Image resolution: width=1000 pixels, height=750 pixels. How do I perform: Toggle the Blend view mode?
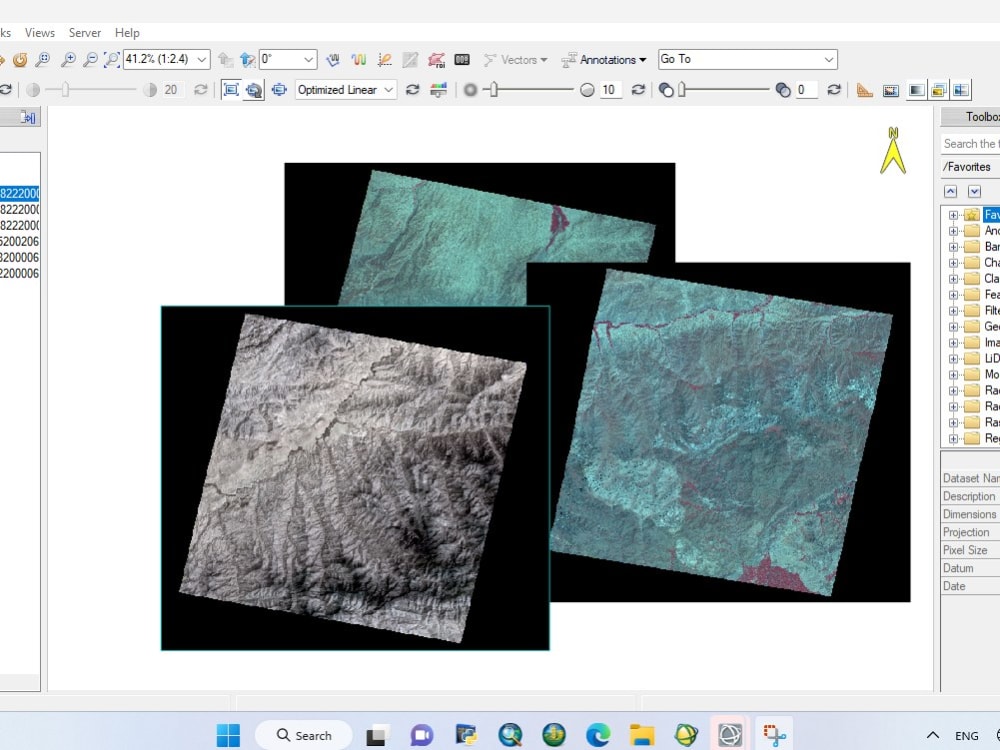[916, 90]
